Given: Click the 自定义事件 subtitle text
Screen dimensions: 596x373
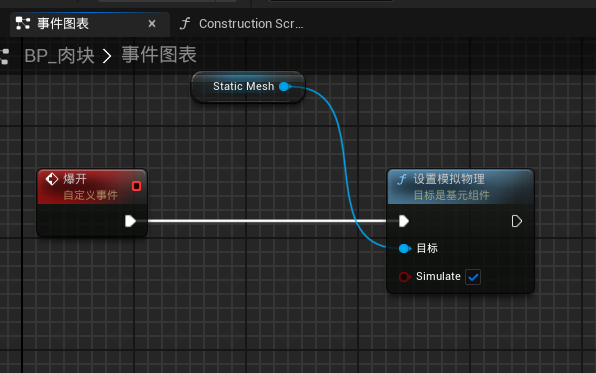Looking at the screenshot, I should click(x=90, y=195).
